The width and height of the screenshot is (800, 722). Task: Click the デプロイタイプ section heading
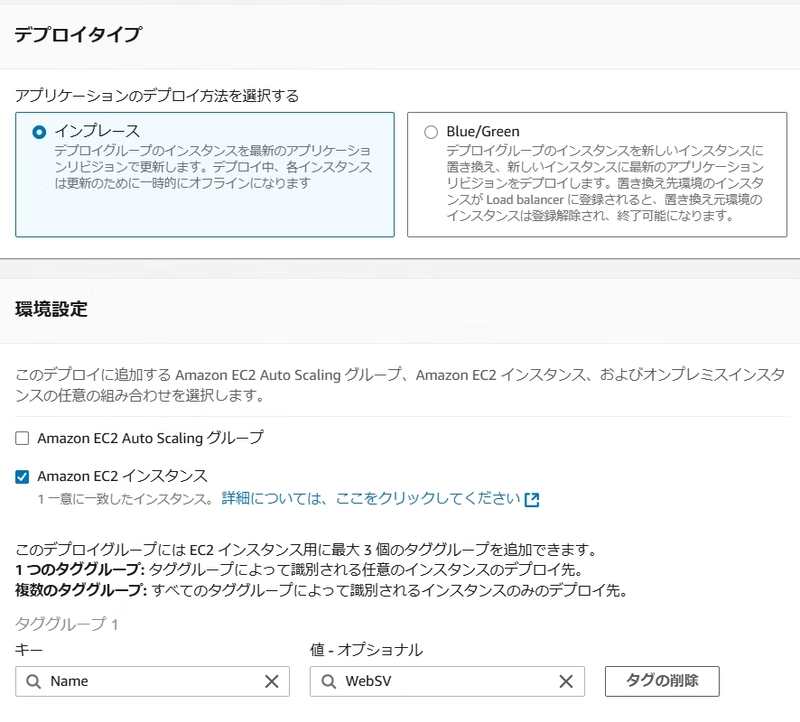pyautogui.click(x=78, y=35)
